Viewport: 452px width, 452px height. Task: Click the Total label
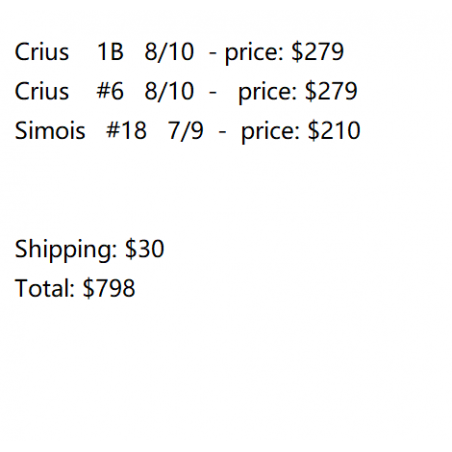coord(45,288)
